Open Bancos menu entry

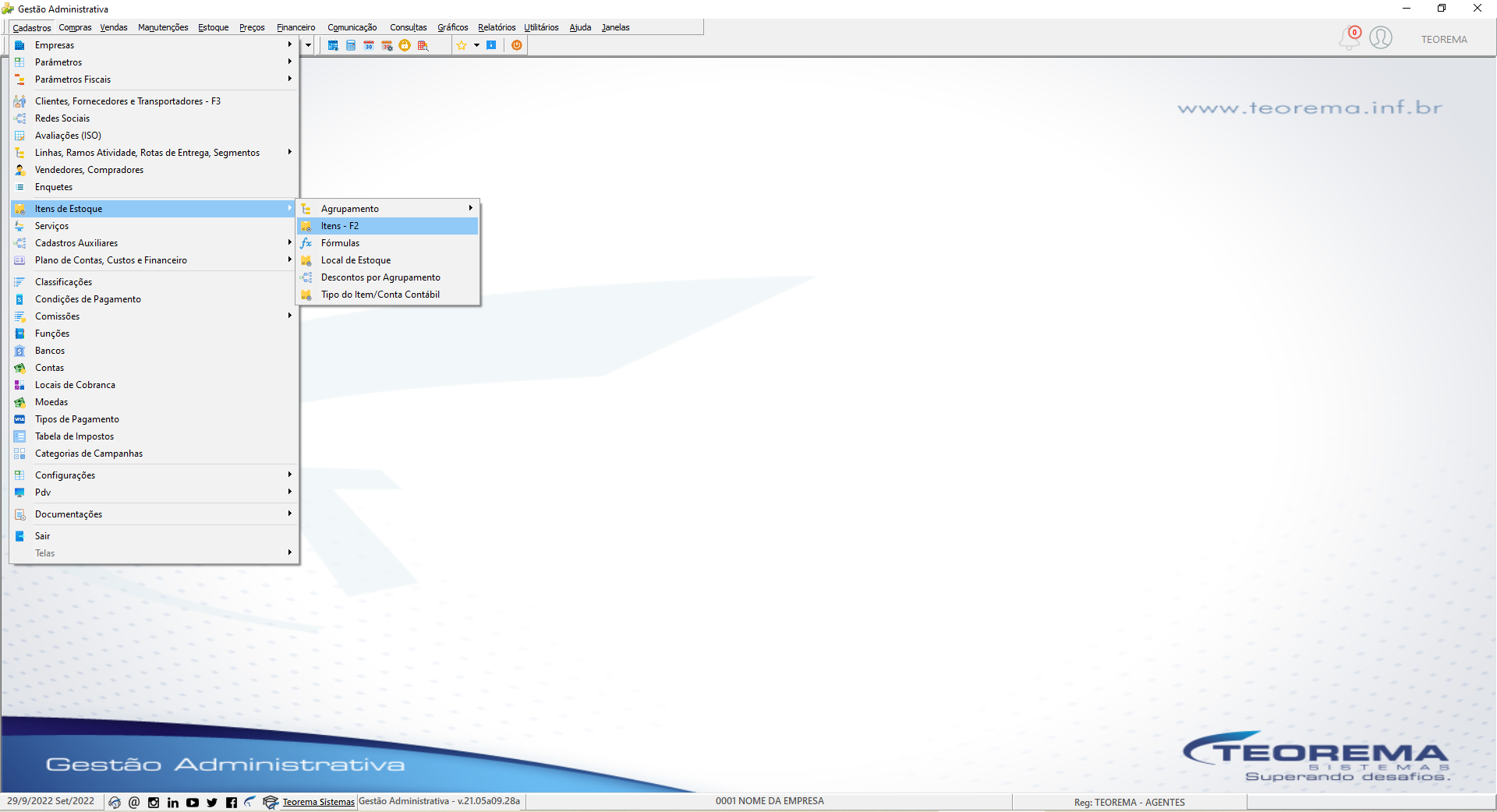154,351
